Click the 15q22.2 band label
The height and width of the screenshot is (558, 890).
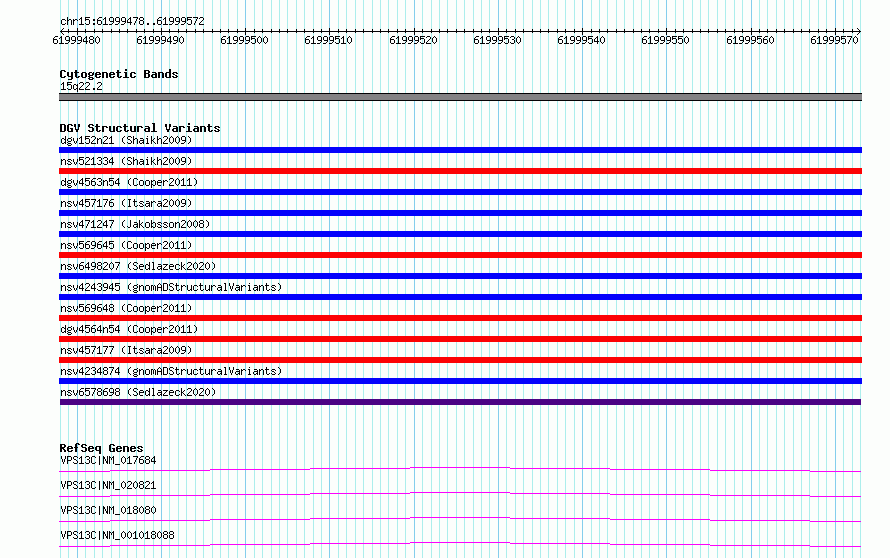pyautogui.click(x=81, y=86)
